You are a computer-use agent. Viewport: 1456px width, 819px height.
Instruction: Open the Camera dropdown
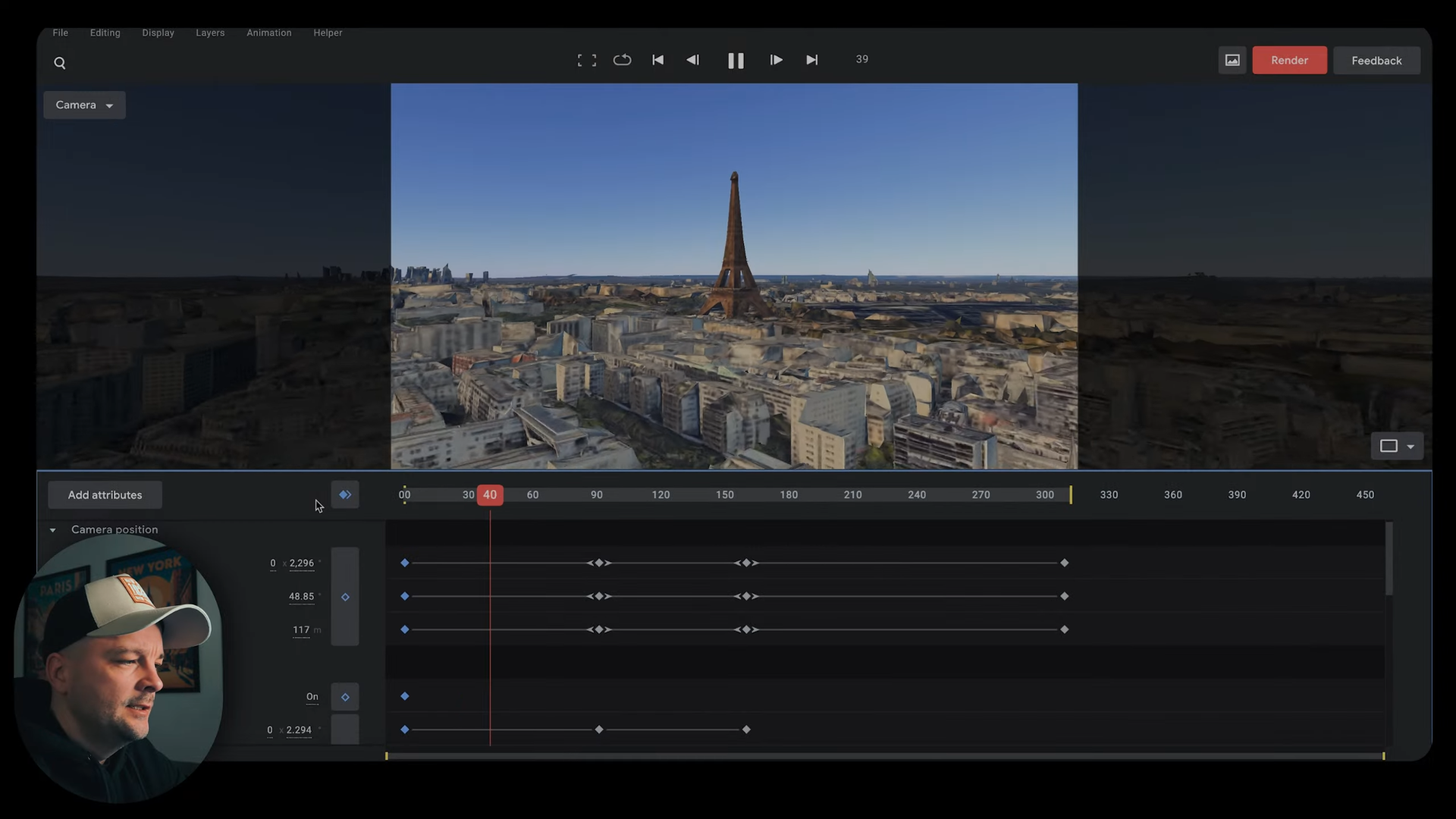tap(84, 105)
